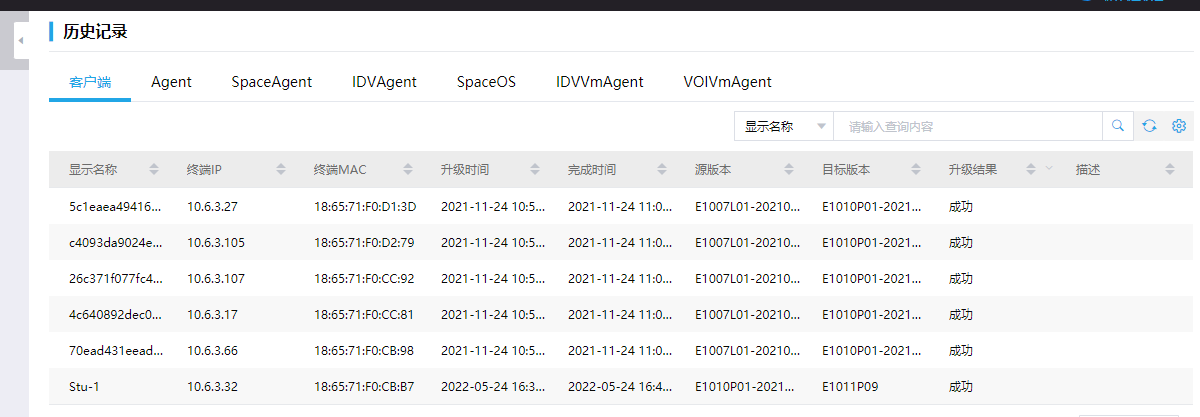The height and width of the screenshot is (417, 1200).
Task: Switch to the SpaceAgent tab
Action: (272, 82)
